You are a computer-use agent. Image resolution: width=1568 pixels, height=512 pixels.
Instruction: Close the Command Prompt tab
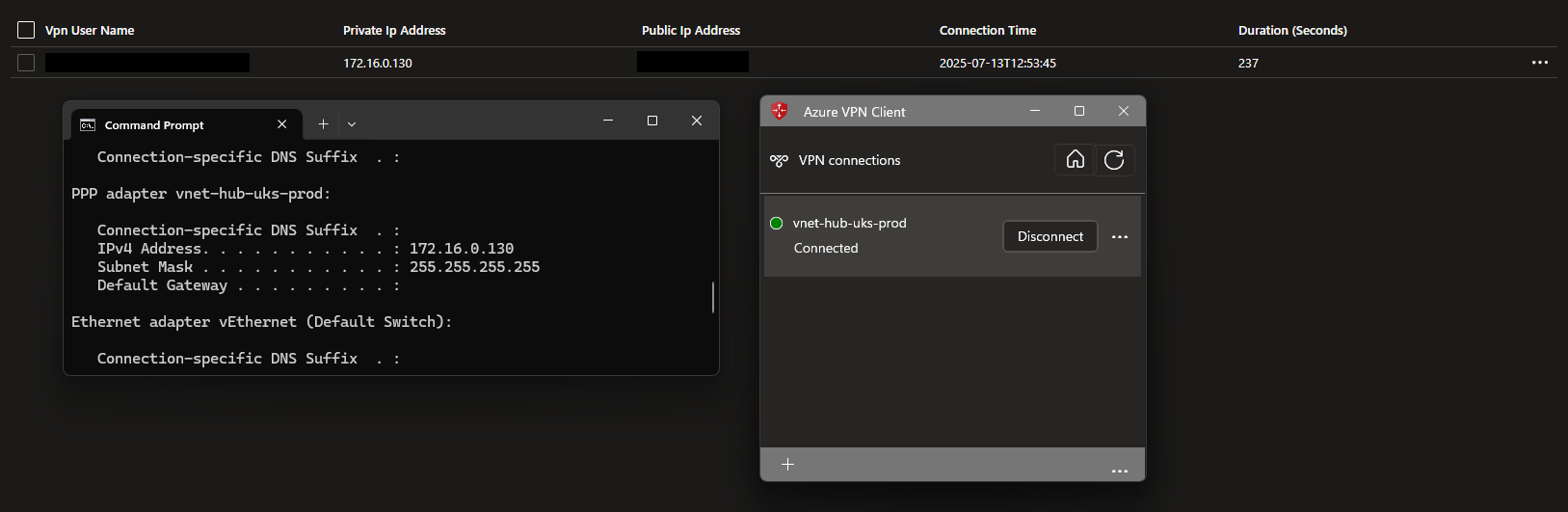[x=281, y=124]
